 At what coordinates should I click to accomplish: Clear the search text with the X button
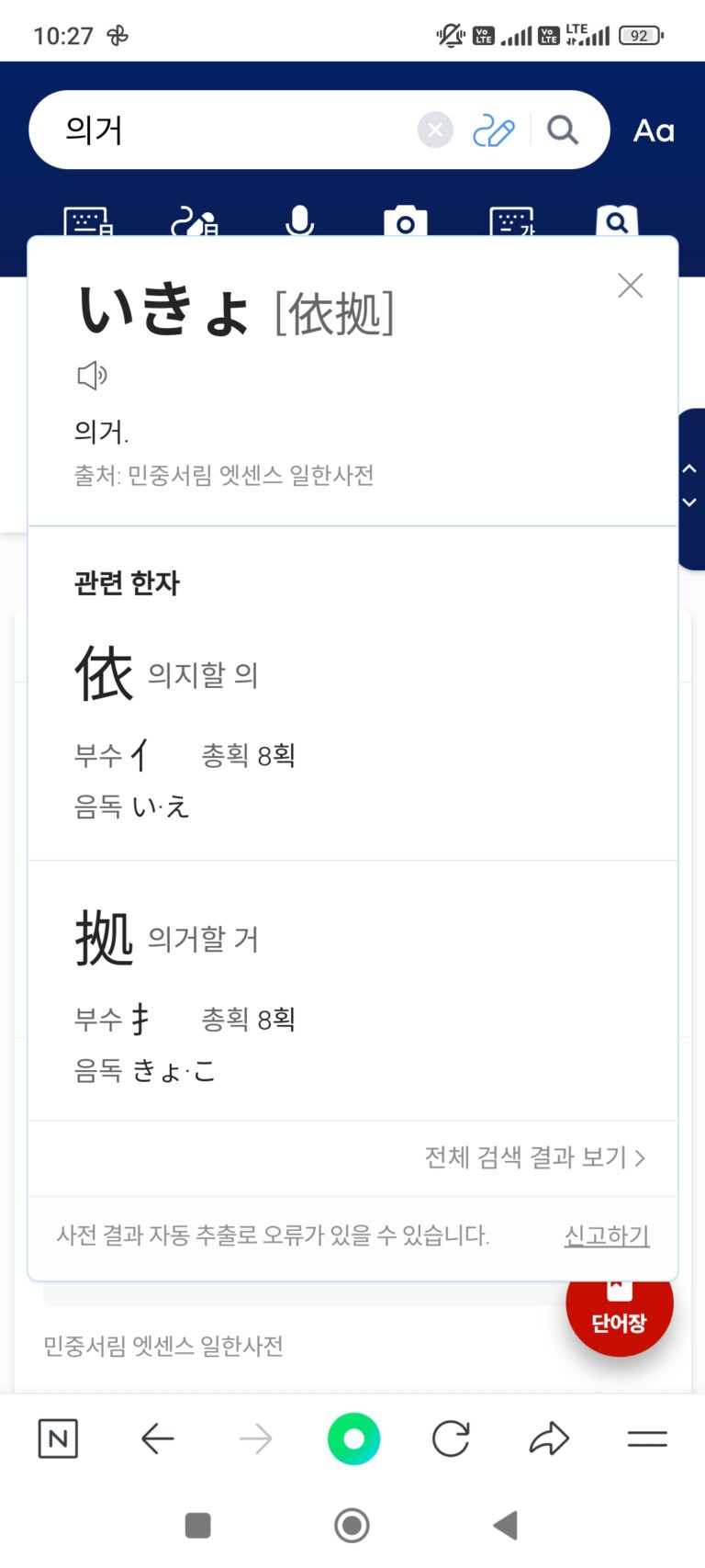coord(435,130)
